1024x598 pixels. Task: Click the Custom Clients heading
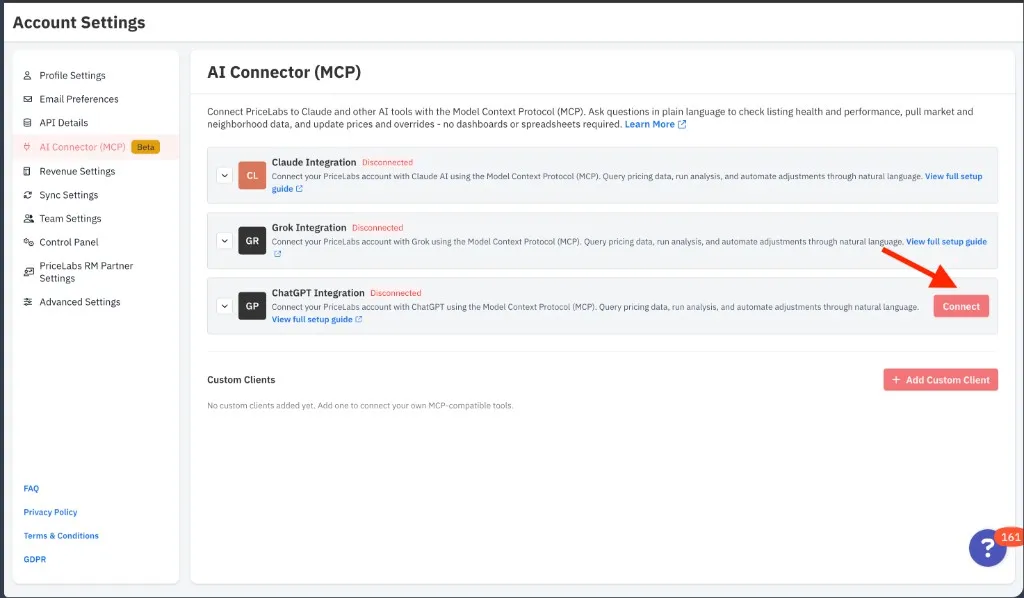(x=241, y=379)
